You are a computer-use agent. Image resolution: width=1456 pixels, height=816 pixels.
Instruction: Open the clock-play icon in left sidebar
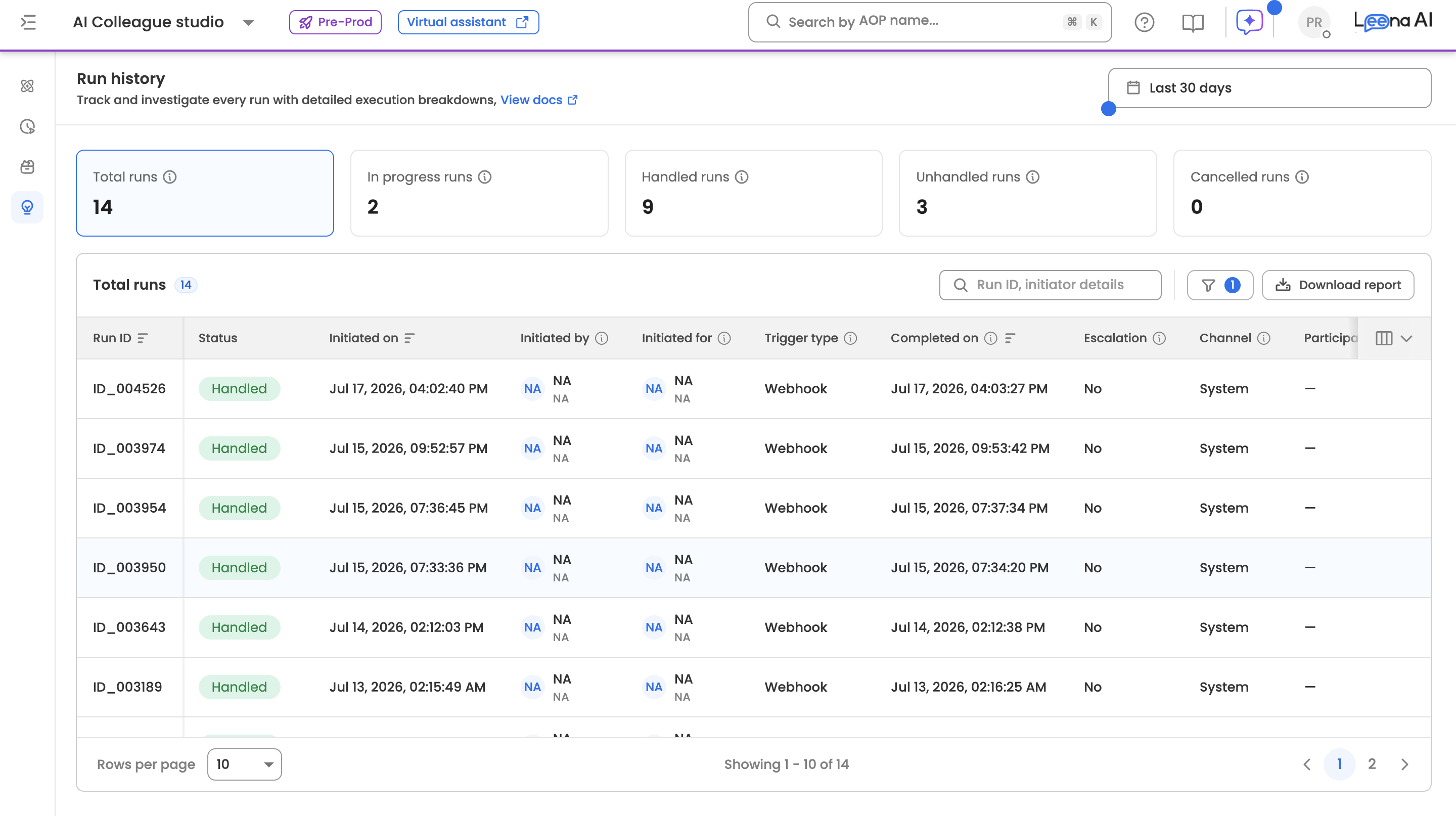(27, 126)
